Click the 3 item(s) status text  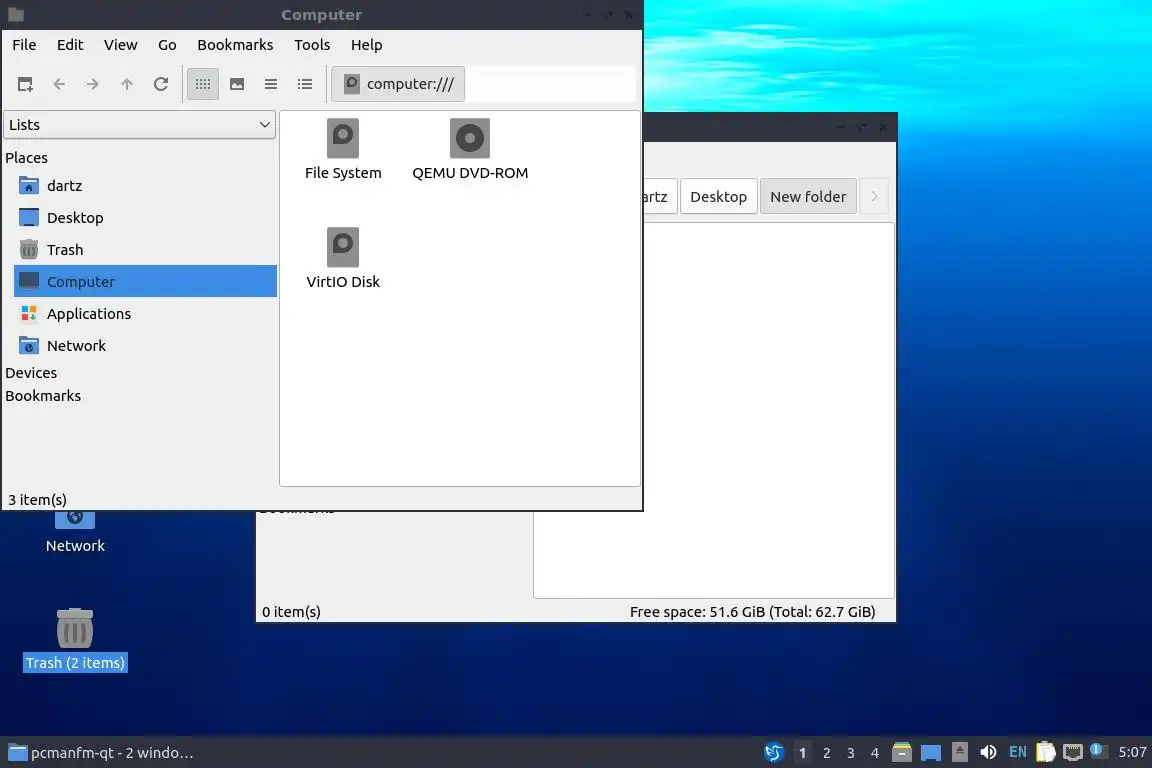[x=37, y=500]
